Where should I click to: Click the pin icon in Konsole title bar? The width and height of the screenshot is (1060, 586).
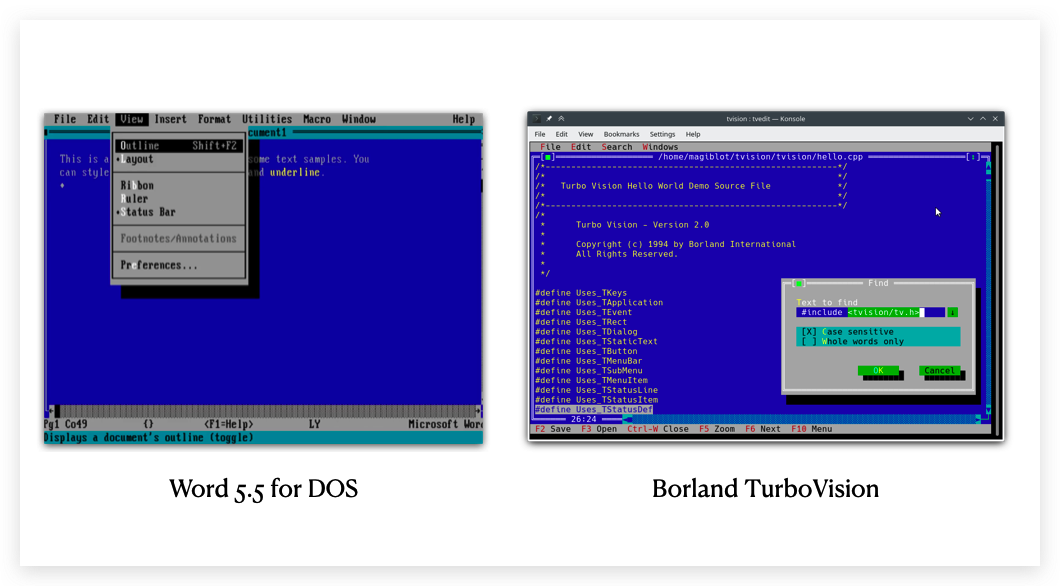coord(549,119)
